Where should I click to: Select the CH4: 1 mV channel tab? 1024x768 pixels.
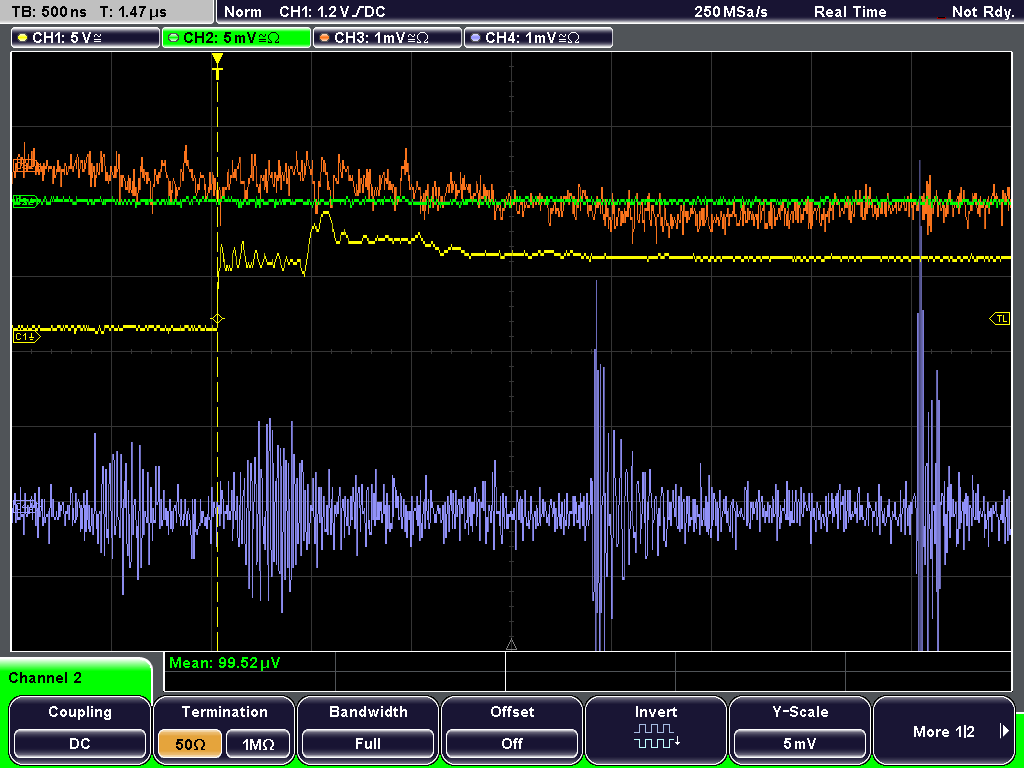tap(538, 38)
